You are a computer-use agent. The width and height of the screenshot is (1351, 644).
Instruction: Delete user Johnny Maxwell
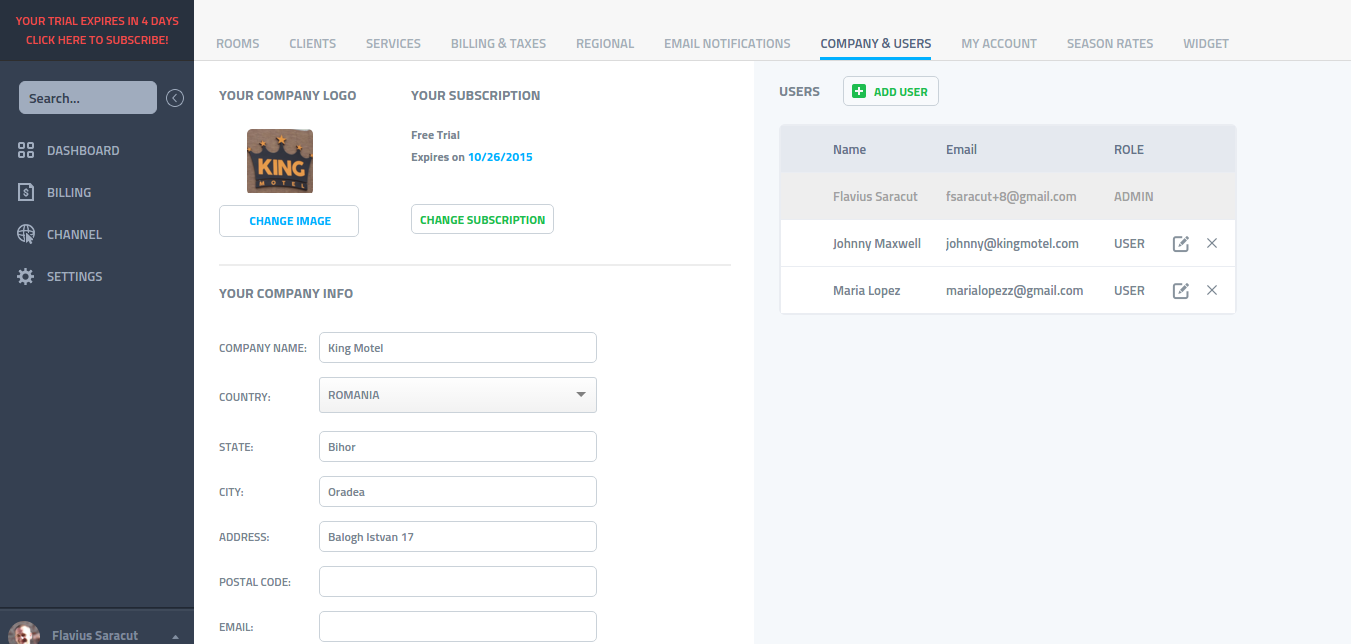pos(1212,244)
